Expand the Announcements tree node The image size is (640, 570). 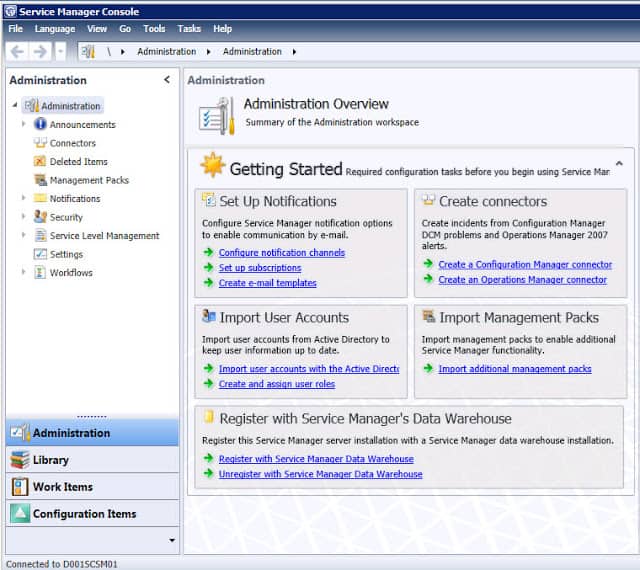coord(23,124)
